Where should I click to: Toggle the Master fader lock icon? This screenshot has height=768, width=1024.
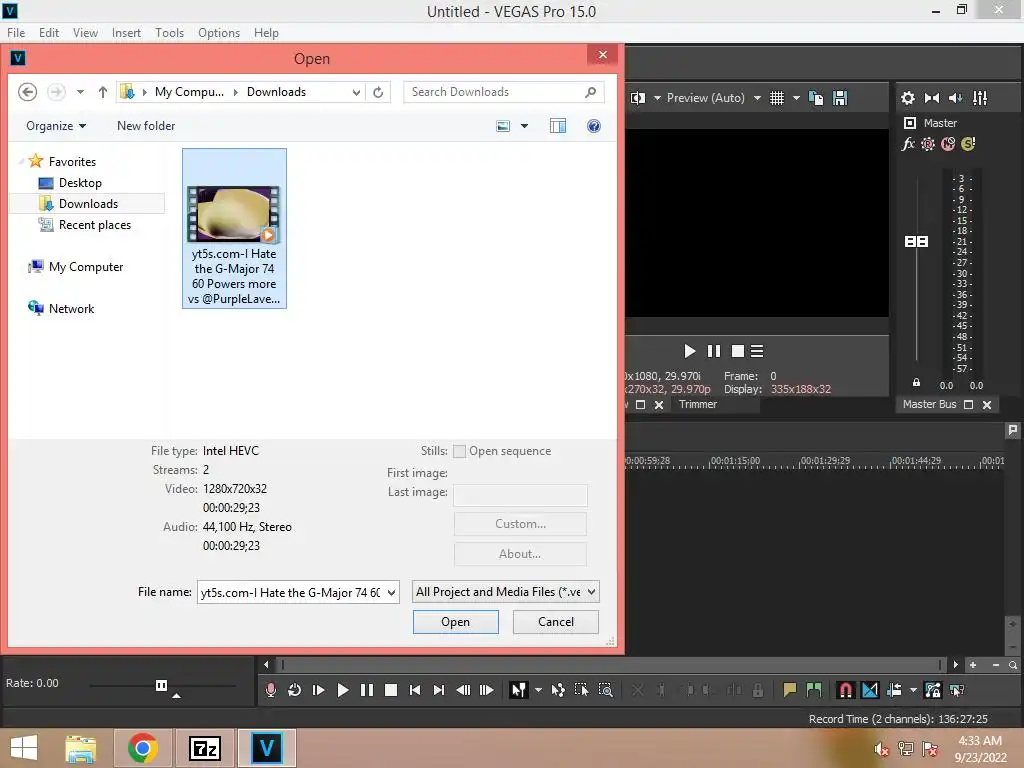point(916,383)
